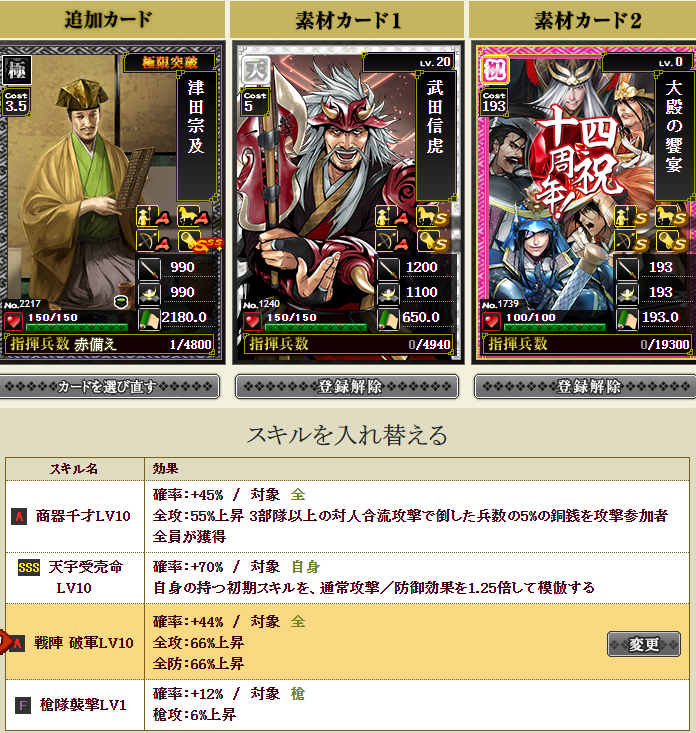Click カードを選び直す button

[x=109, y=387]
